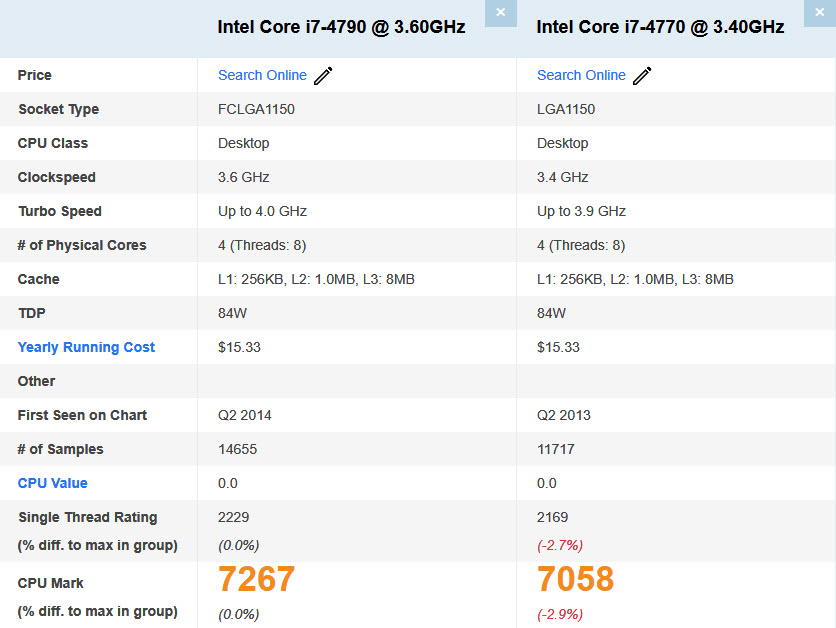Click the 14655 samples count cell
This screenshot has width=836, height=628.
237,449
